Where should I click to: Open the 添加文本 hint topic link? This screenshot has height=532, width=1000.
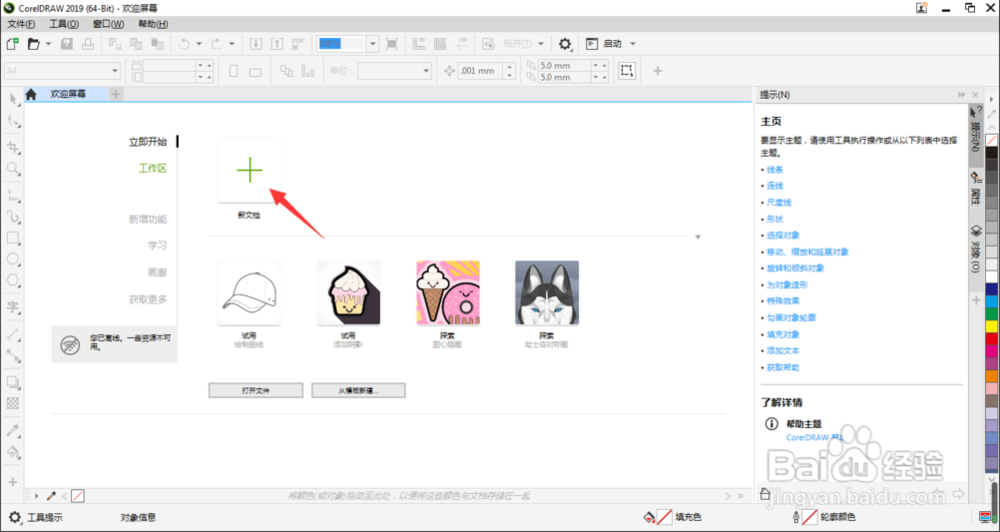point(783,351)
